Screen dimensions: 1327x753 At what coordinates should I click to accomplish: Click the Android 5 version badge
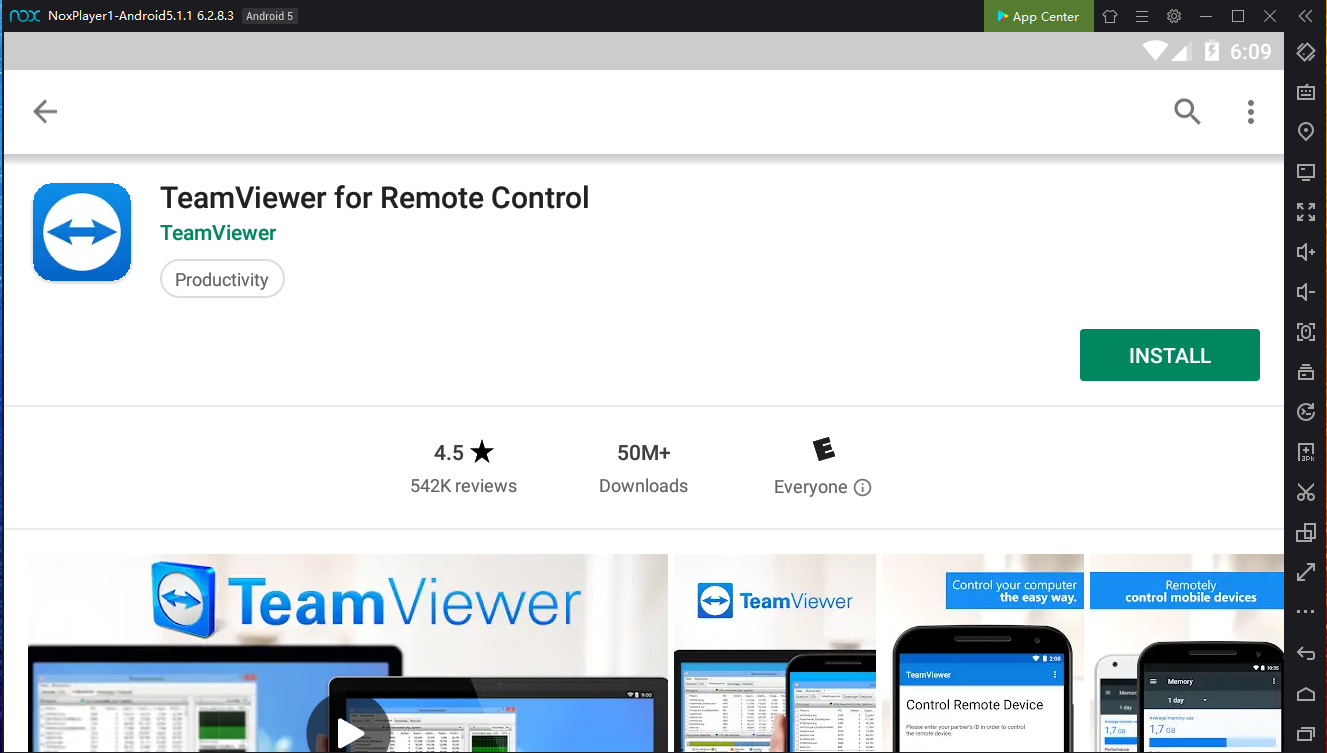270,16
